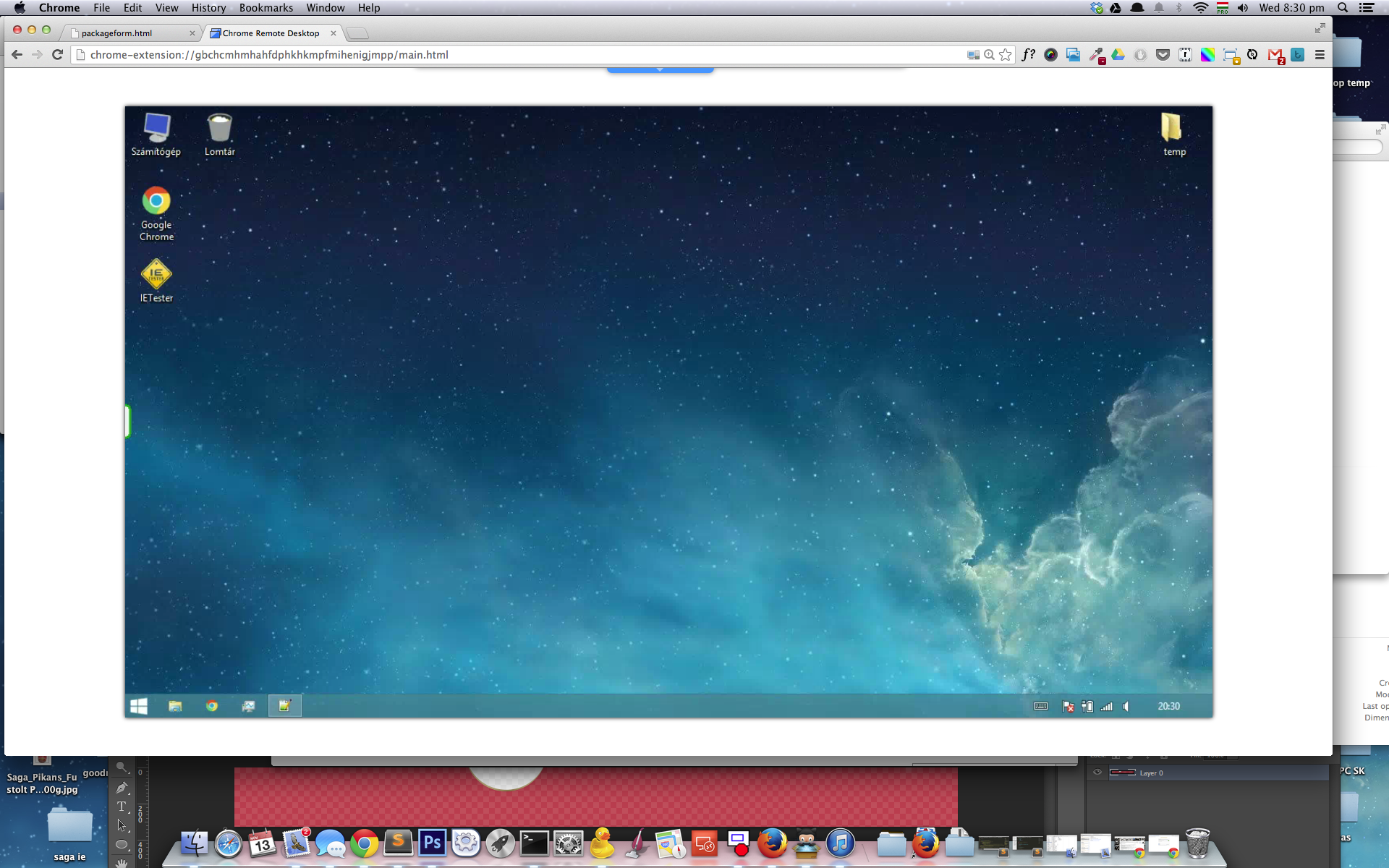Open Chrome from the remote Windows taskbar

tap(212, 706)
